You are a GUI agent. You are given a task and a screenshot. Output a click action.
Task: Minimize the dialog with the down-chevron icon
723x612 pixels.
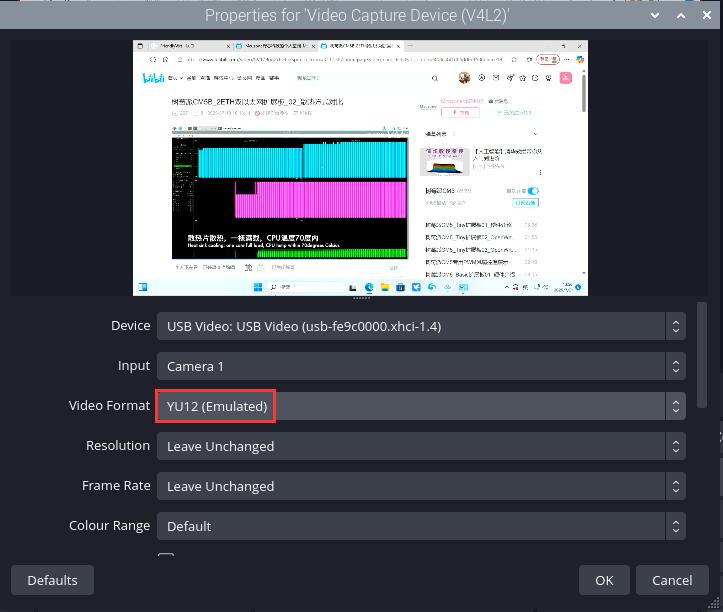pos(655,15)
